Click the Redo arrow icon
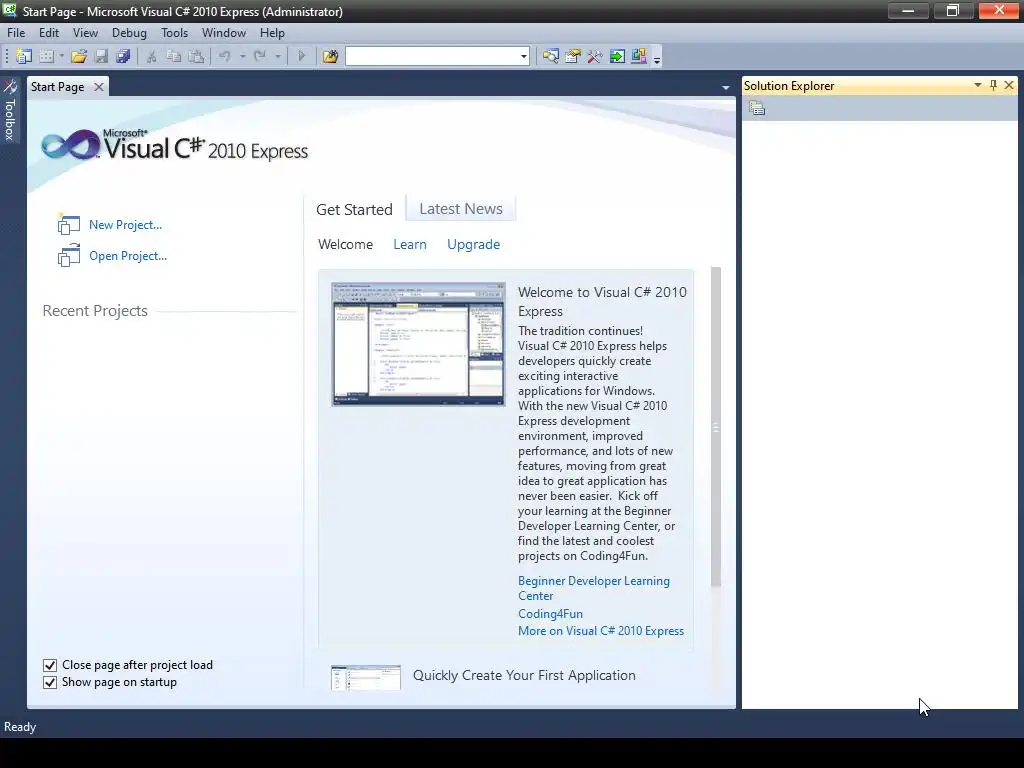The width and height of the screenshot is (1024, 768). pyautogui.click(x=260, y=57)
